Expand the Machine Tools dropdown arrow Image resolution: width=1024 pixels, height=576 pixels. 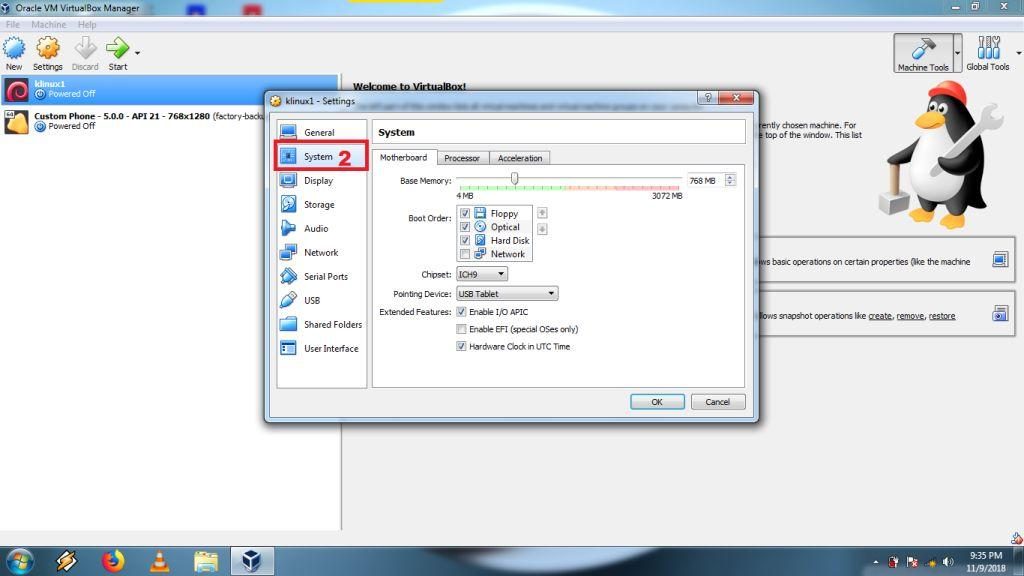(957, 54)
